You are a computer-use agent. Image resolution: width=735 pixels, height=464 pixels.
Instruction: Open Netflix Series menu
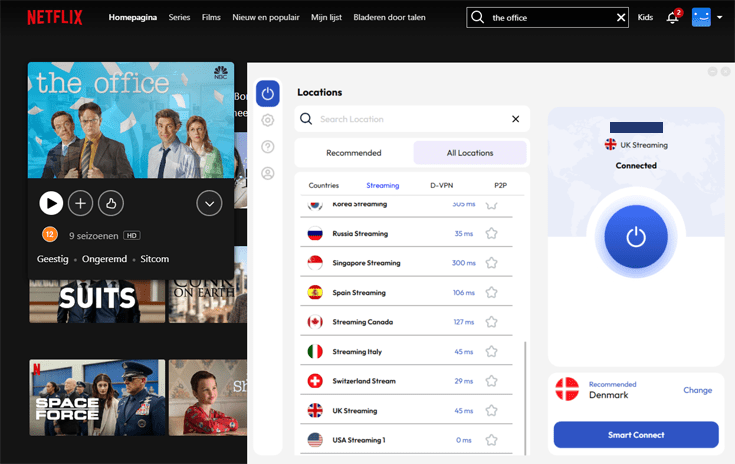point(179,17)
